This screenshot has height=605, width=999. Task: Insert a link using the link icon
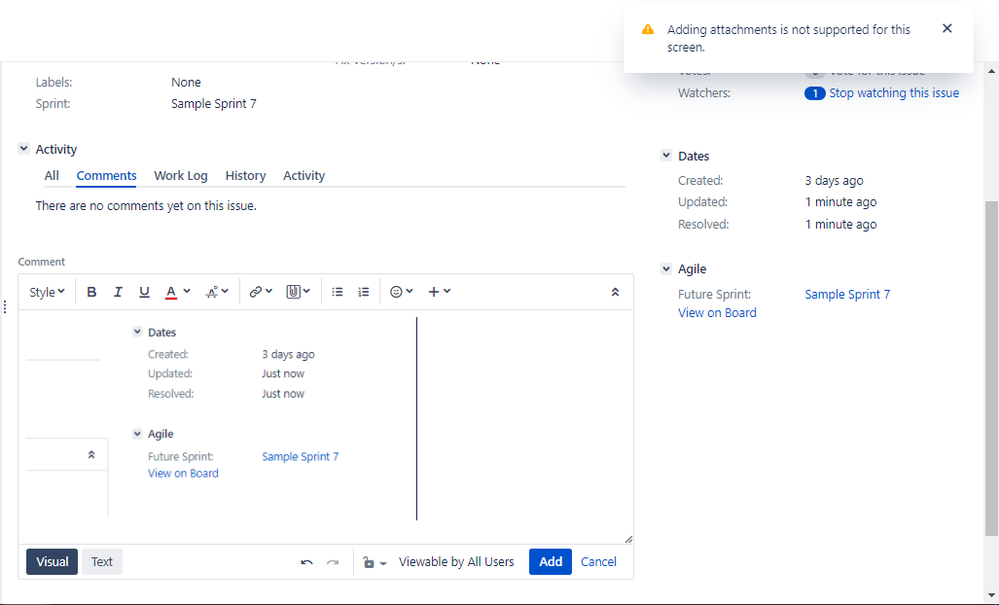point(257,291)
